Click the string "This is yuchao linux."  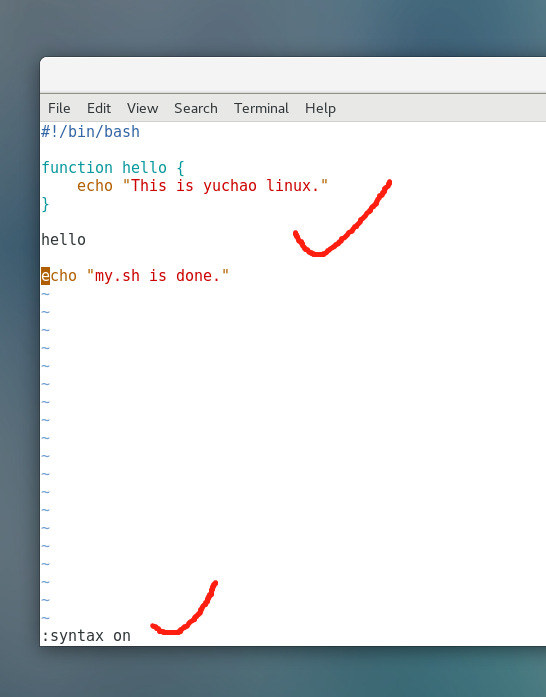225,185
